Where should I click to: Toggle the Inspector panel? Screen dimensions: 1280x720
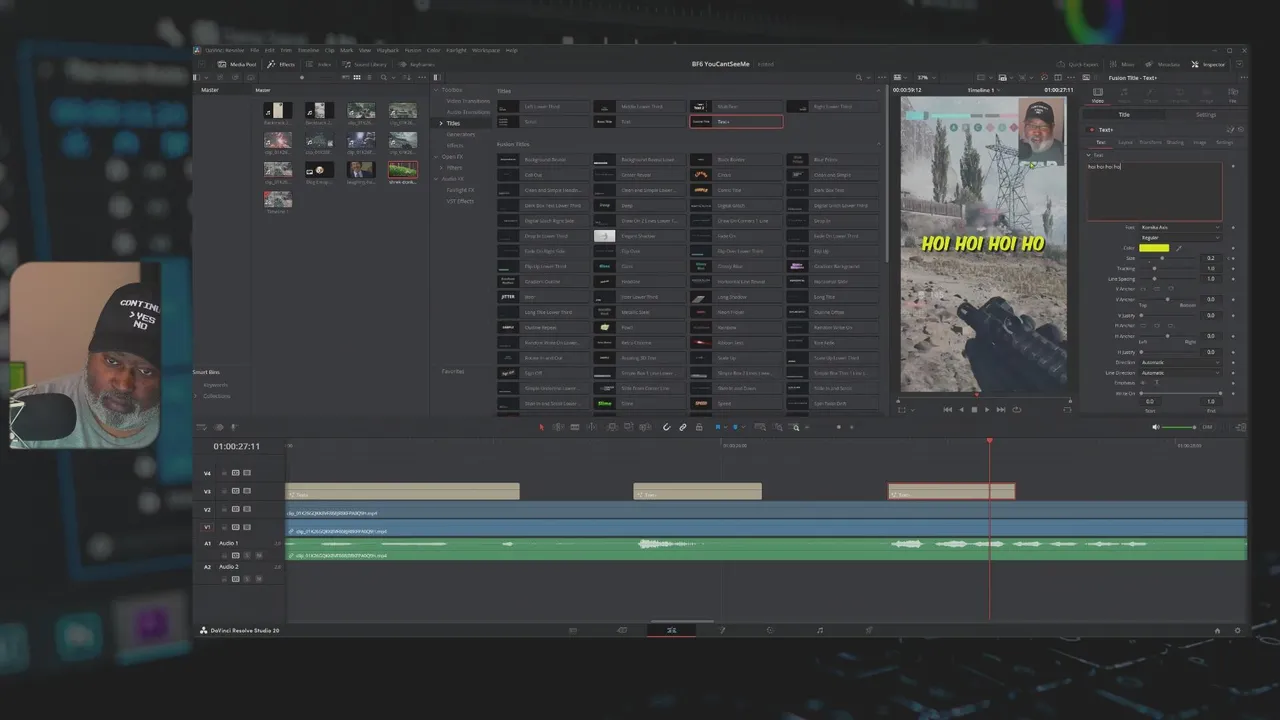(1208, 64)
